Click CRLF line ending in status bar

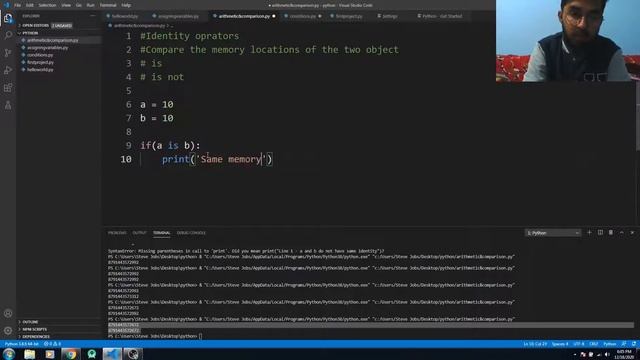coord(593,344)
